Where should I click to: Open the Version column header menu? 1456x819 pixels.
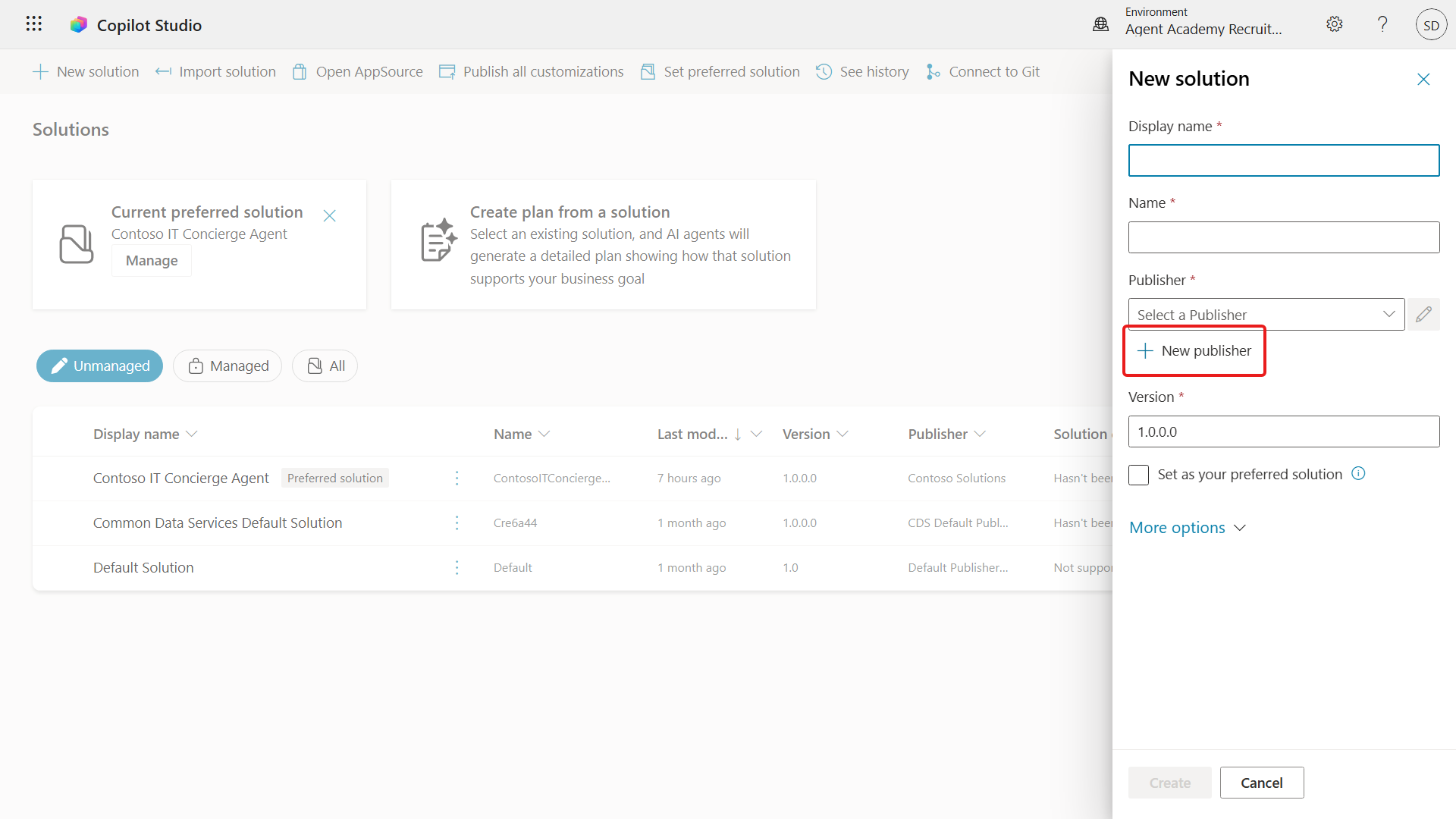click(x=815, y=434)
